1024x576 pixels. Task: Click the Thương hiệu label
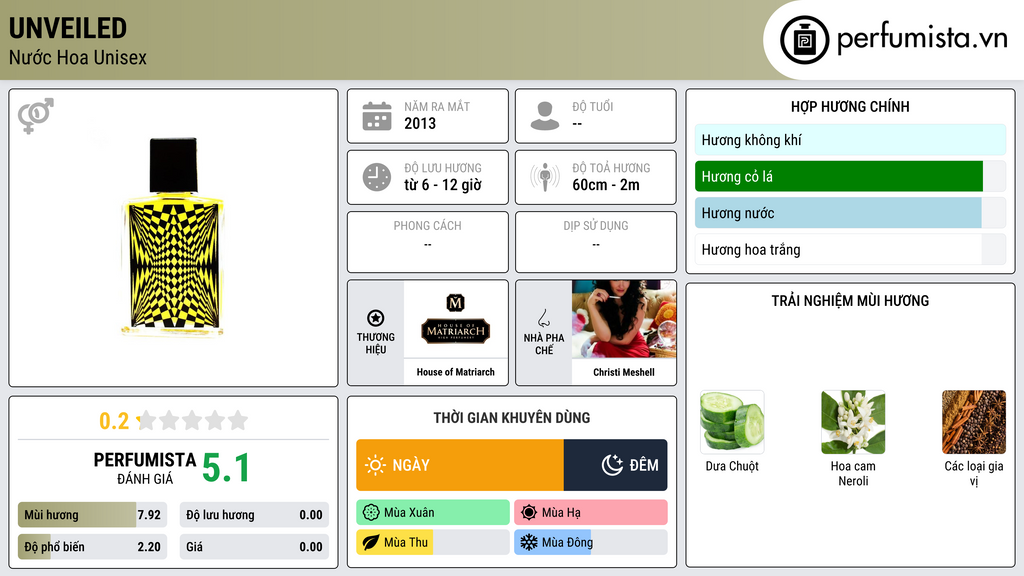click(376, 344)
